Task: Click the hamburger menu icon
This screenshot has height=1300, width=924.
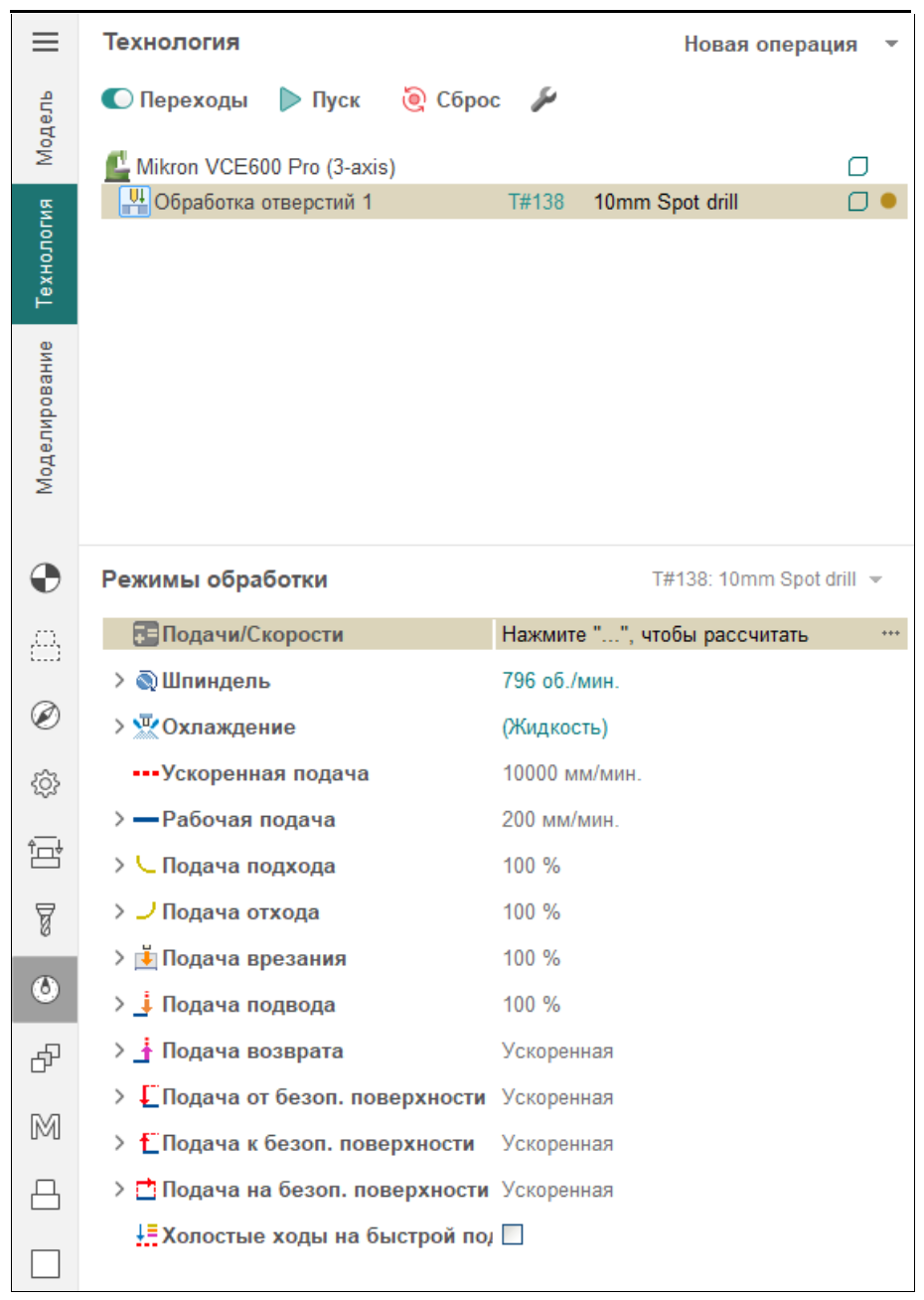Action: [x=45, y=42]
